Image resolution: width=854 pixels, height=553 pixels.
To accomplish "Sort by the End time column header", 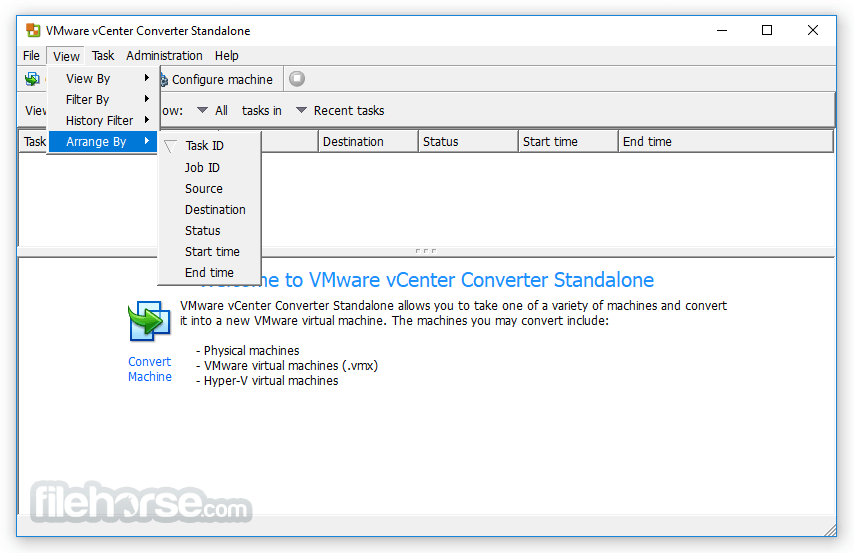I will coord(726,142).
